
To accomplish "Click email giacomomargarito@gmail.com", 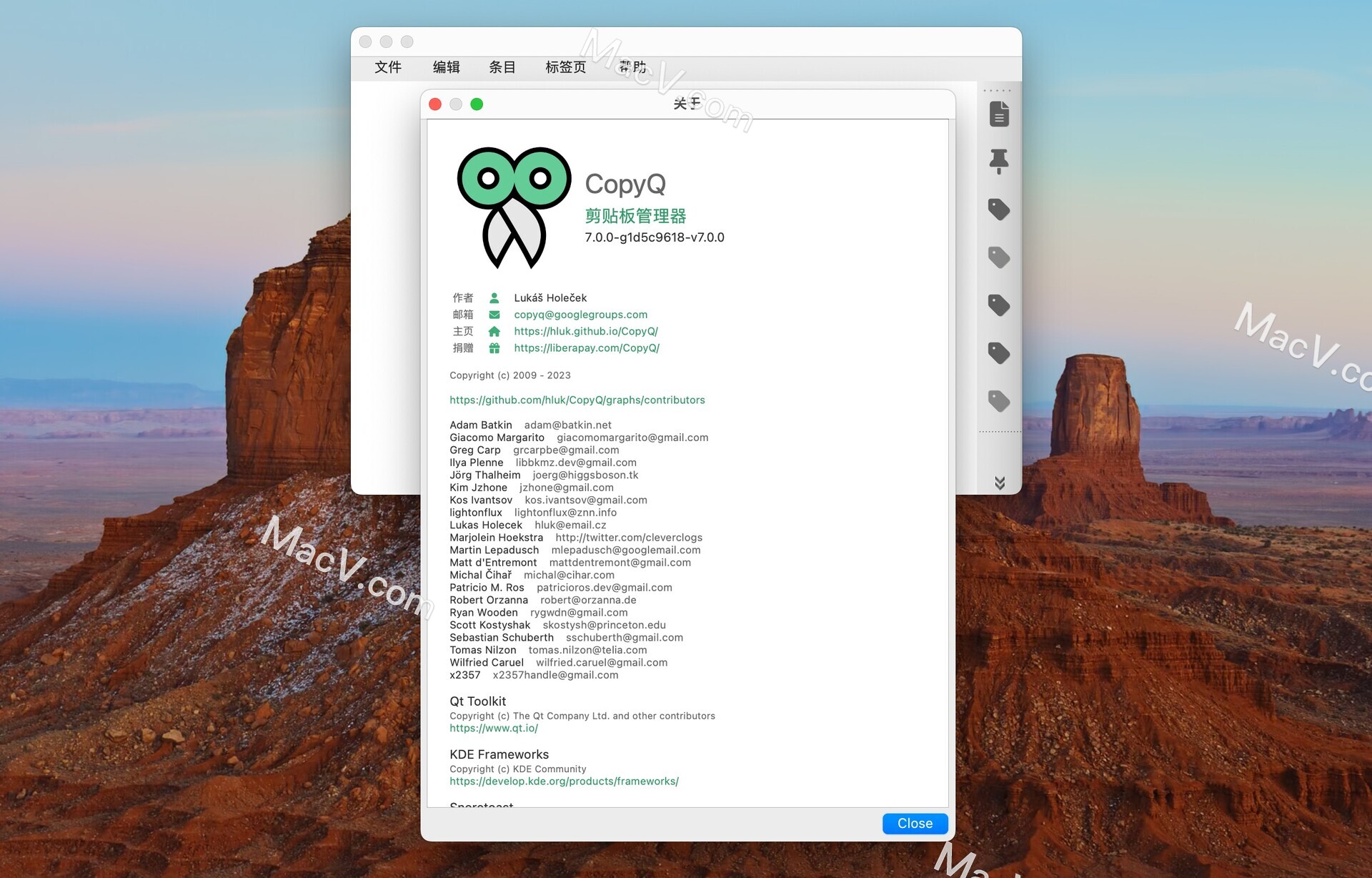I will pos(632,438).
